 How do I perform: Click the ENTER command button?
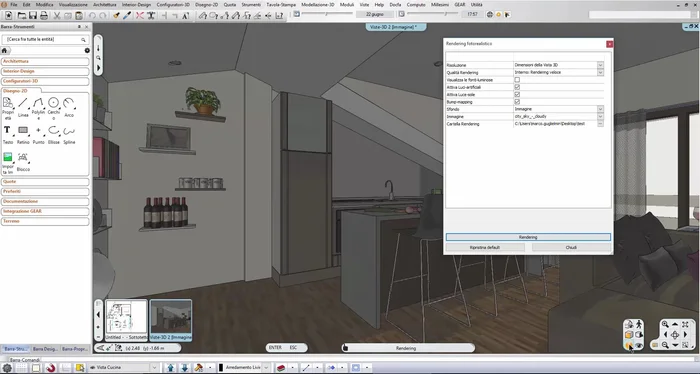275,348
